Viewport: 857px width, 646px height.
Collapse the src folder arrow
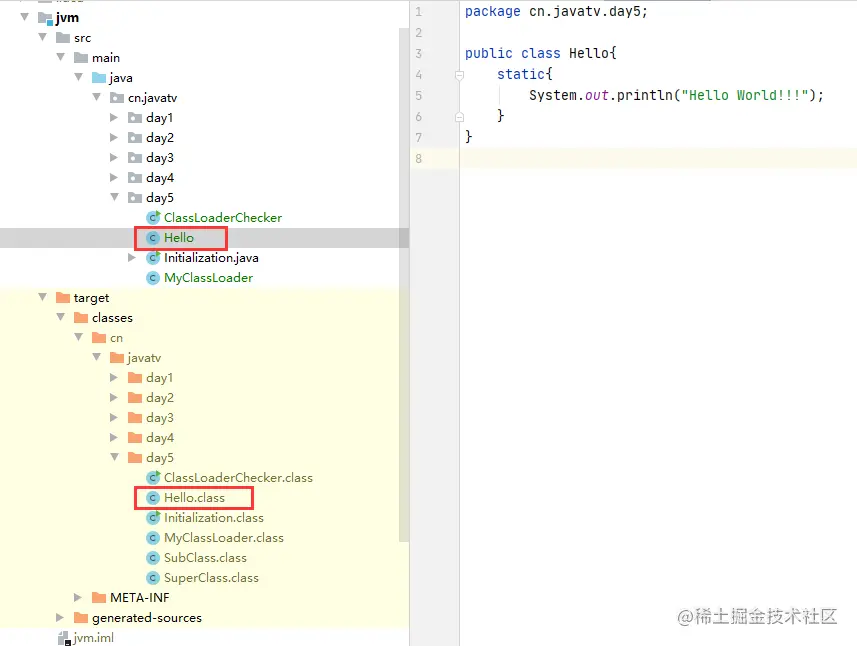coord(43,37)
